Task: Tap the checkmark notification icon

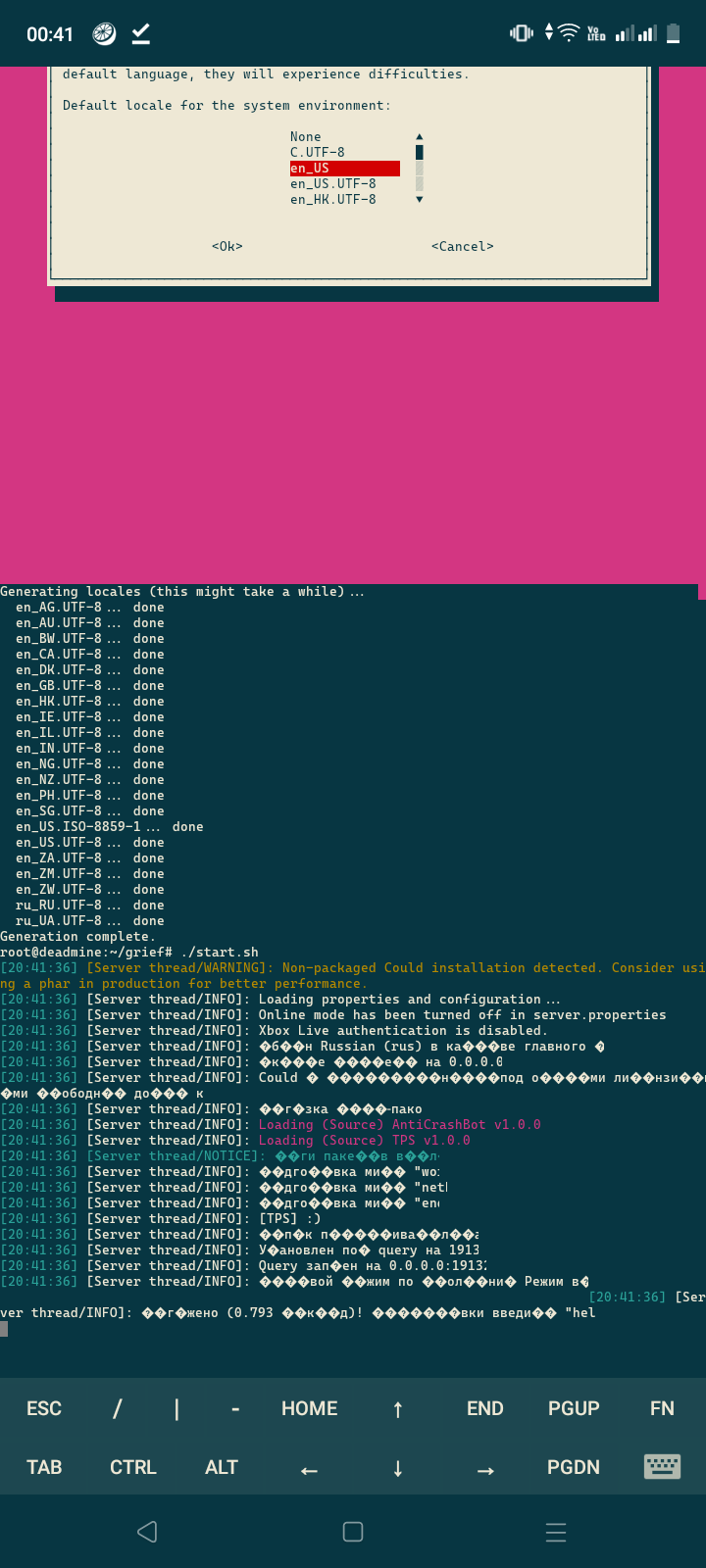Action: coord(141,34)
